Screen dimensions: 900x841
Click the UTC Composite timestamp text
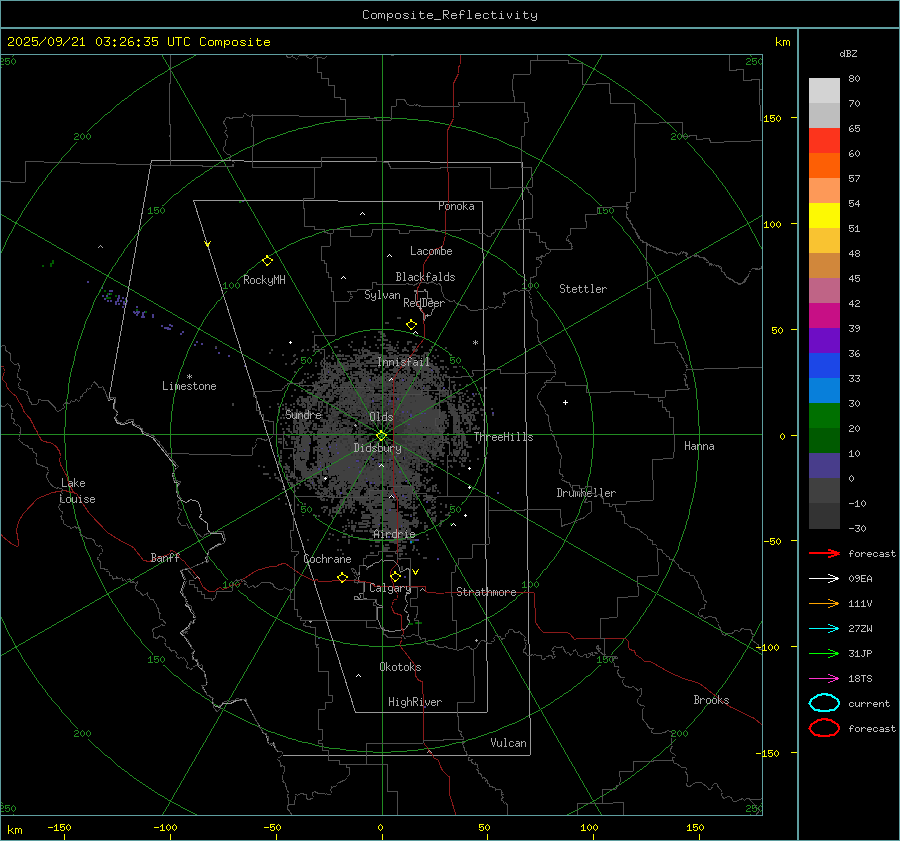pos(138,42)
